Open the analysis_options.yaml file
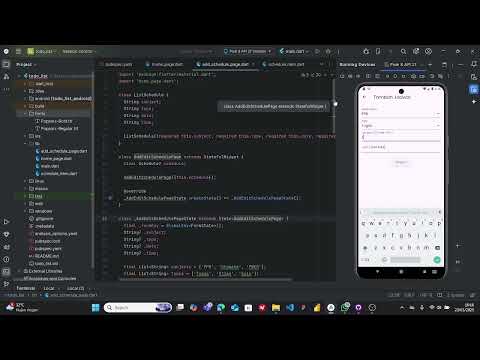480x360 pixels. [x=53, y=234]
